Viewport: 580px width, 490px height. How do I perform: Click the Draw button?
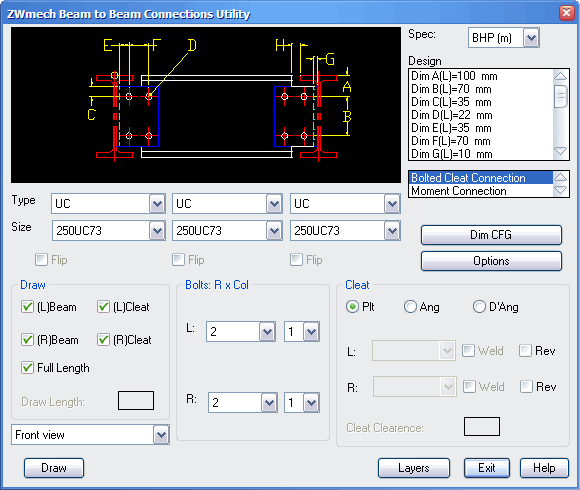54,468
